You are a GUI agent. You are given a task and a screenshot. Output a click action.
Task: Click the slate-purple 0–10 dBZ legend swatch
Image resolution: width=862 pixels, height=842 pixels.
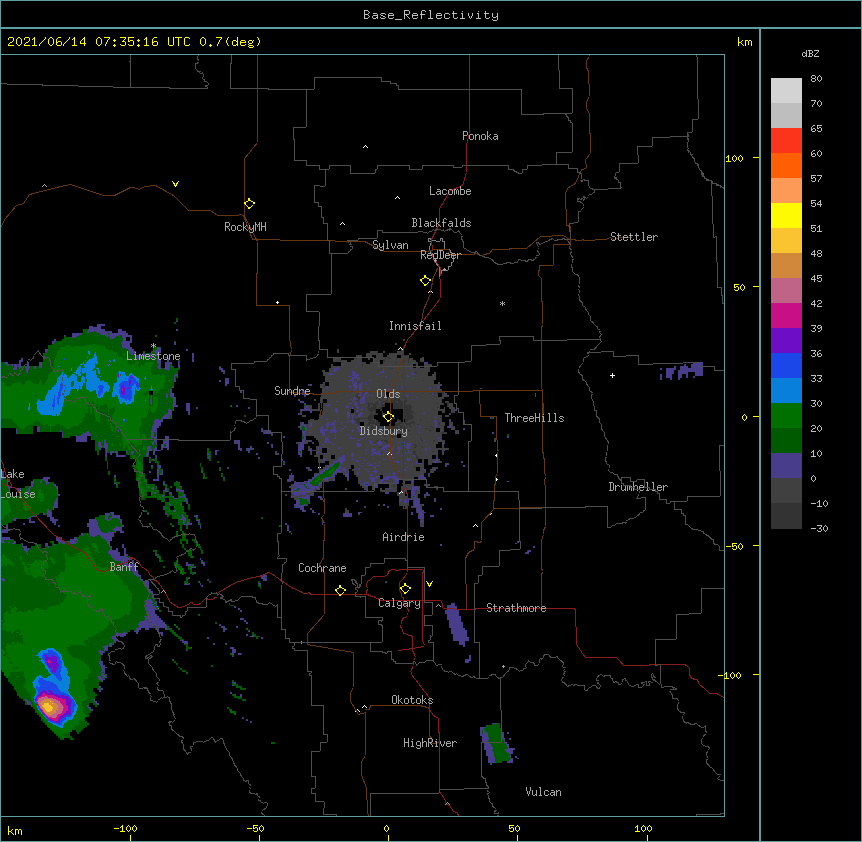786,466
